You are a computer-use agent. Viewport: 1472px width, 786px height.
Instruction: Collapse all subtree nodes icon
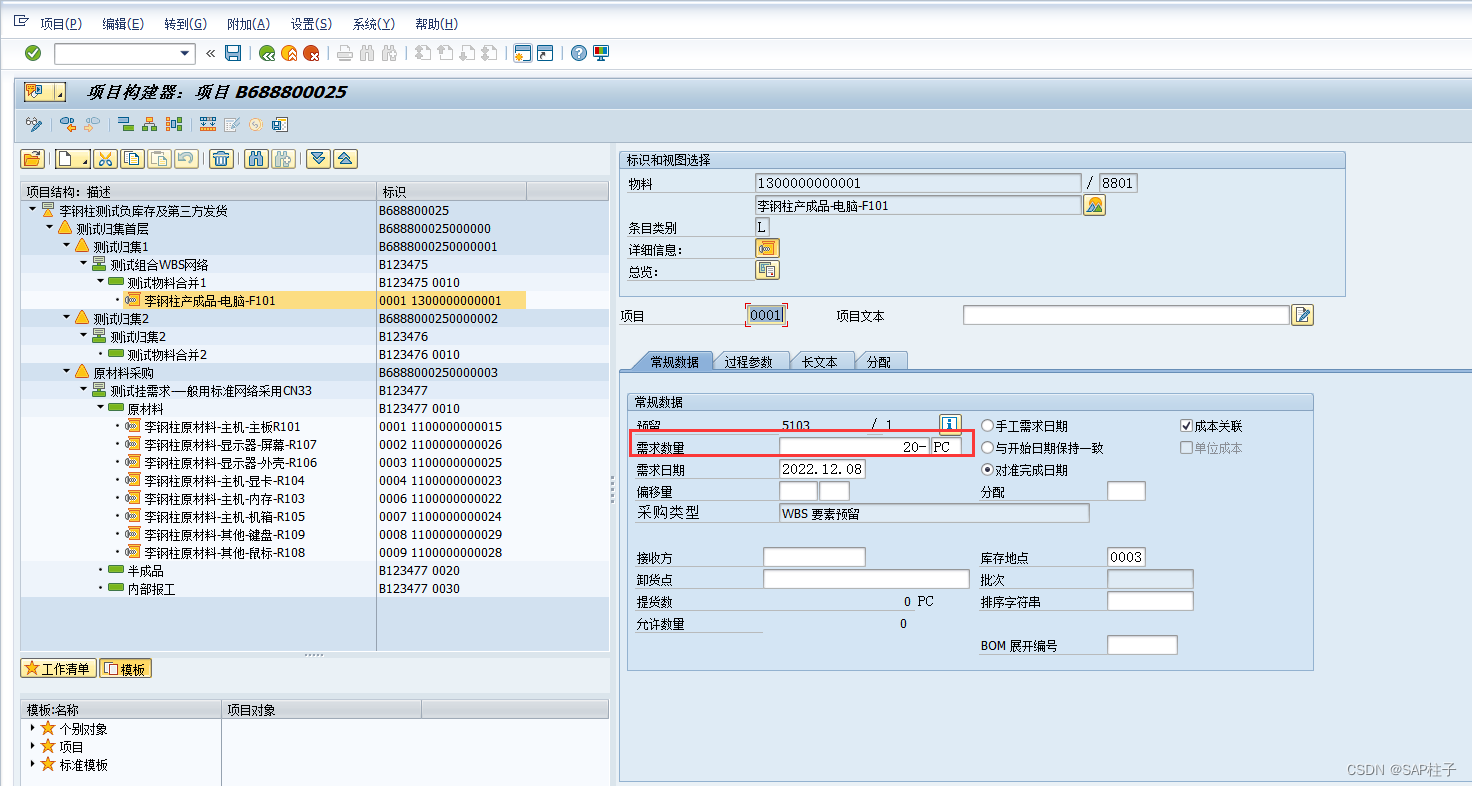345,158
